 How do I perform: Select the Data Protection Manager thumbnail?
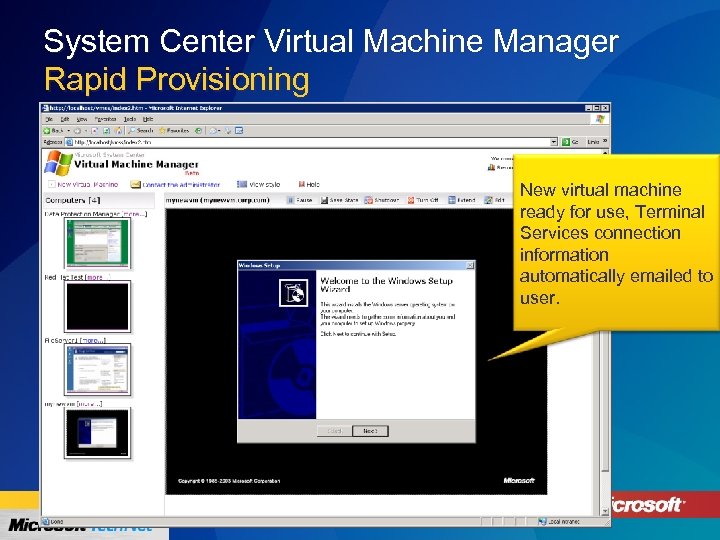coord(97,243)
